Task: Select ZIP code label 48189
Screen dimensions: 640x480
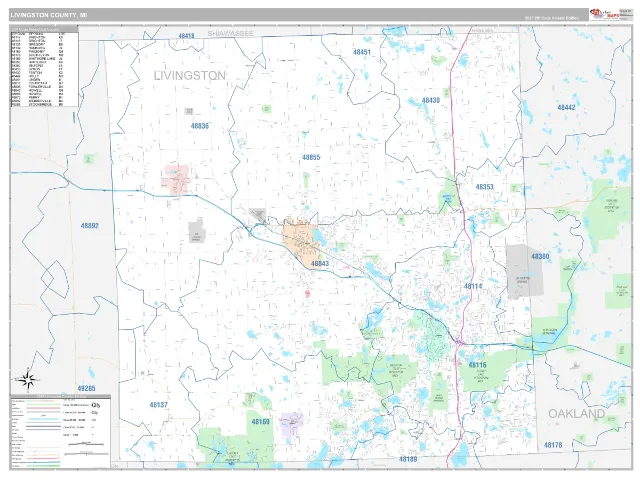Action: click(x=408, y=459)
